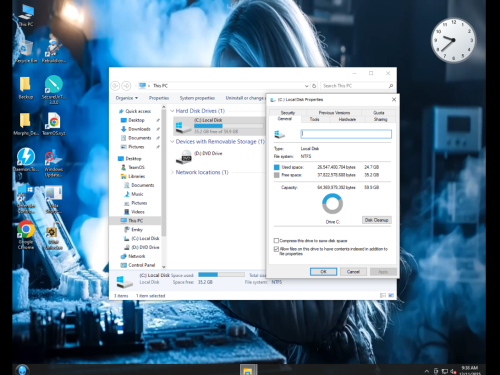Click Cancel in Local Disk Properties

pyautogui.click(x=353, y=272)
